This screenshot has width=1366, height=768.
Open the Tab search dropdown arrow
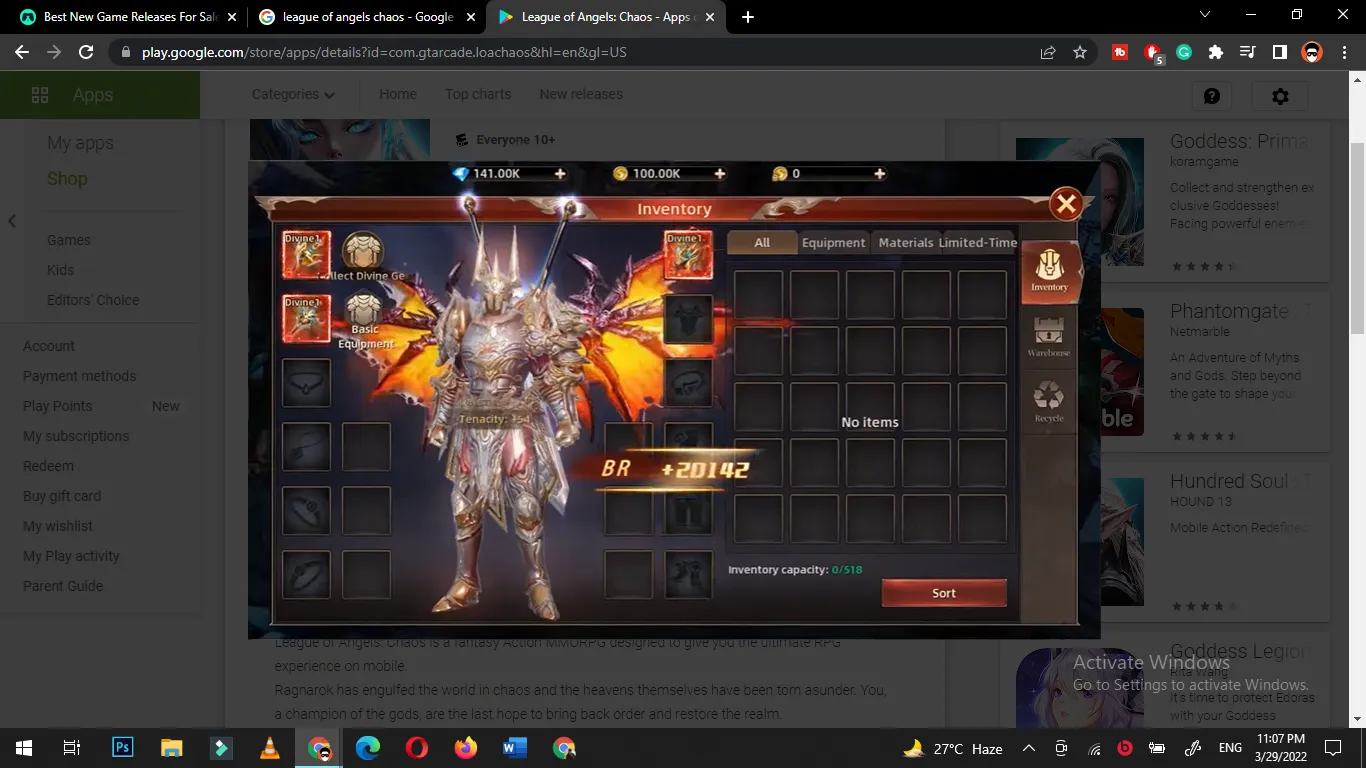point(1205,15)
